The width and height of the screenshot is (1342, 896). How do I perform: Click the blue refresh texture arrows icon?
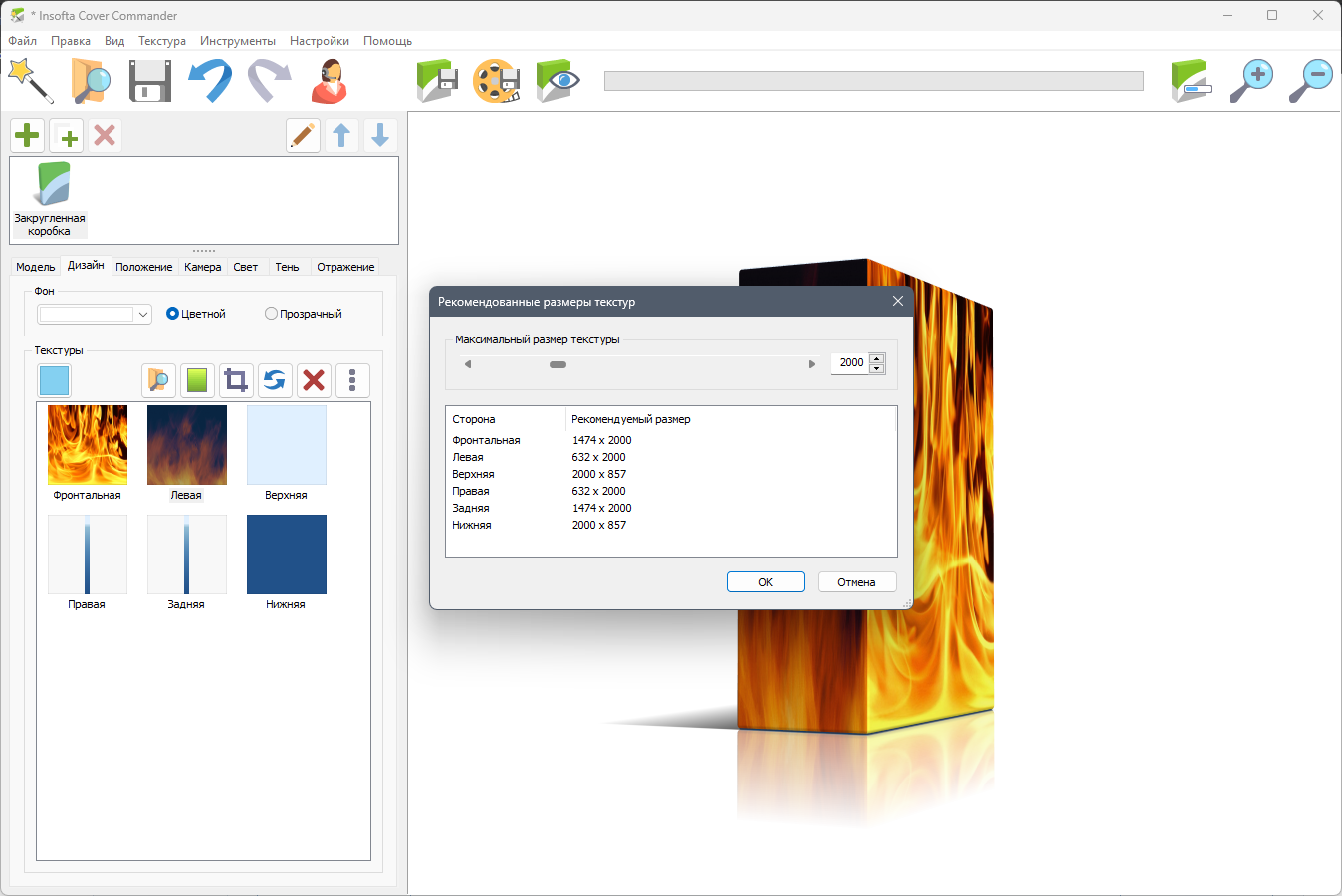click(x=275, y=380)
